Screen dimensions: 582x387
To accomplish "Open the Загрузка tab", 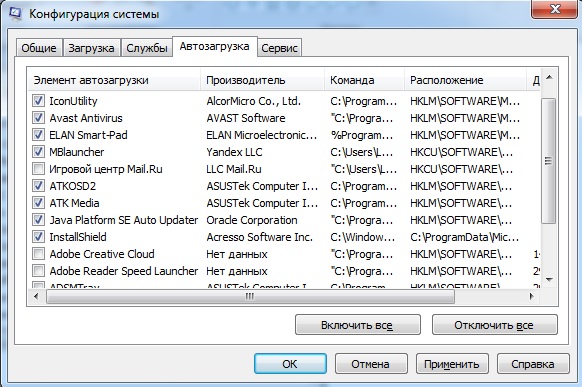I will [91, 48].
